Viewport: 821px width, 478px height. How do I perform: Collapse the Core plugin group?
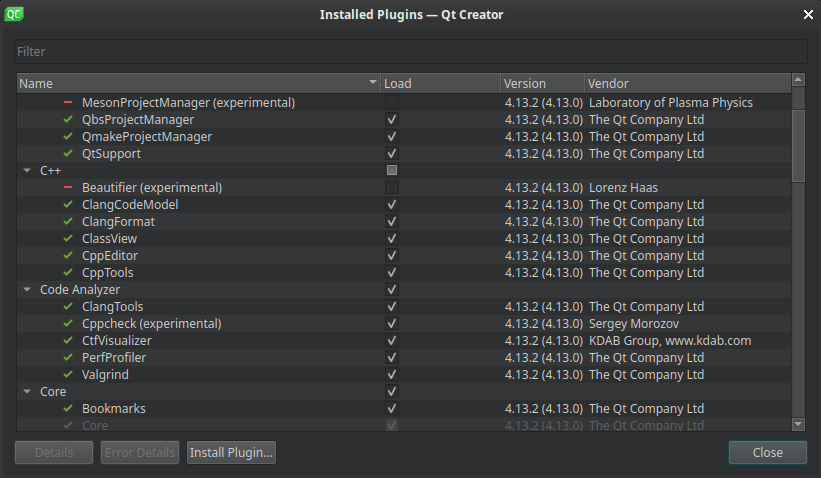pos(26,392)
